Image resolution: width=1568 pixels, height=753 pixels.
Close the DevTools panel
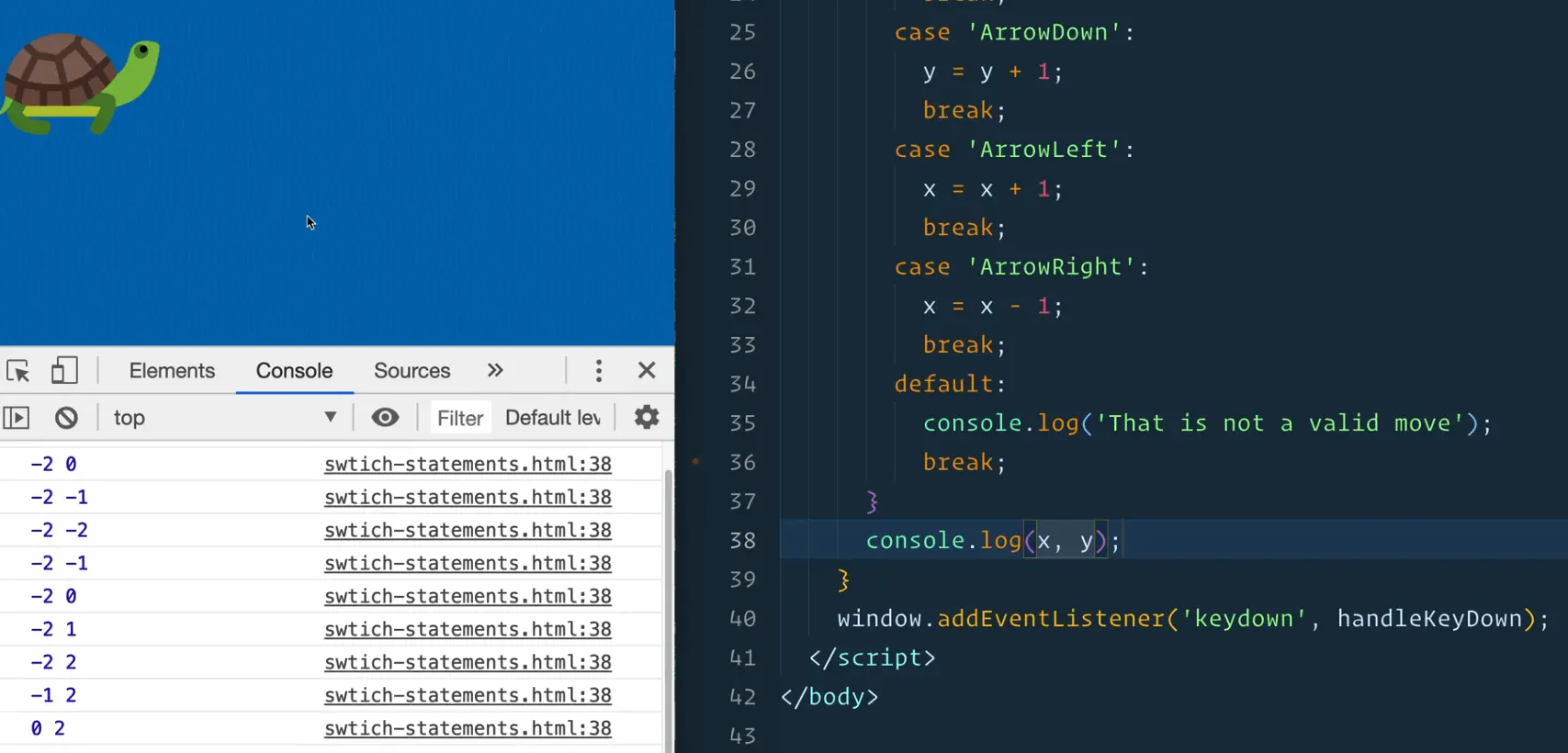[x=647, y=371]
